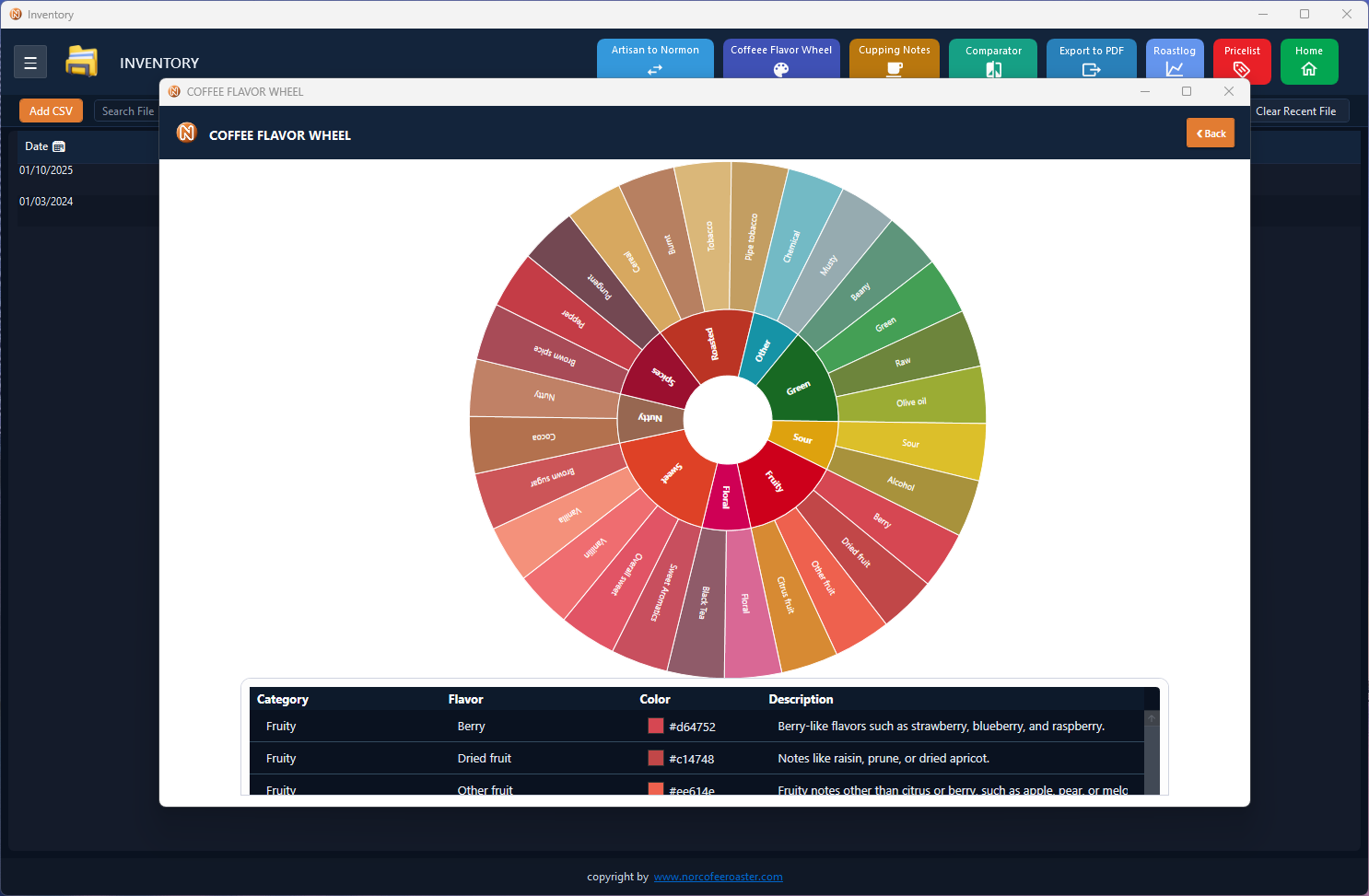Viewport: 1369px width, 896px height.
Task: Click the Clear Recent File button
Action: [1295, 111]
